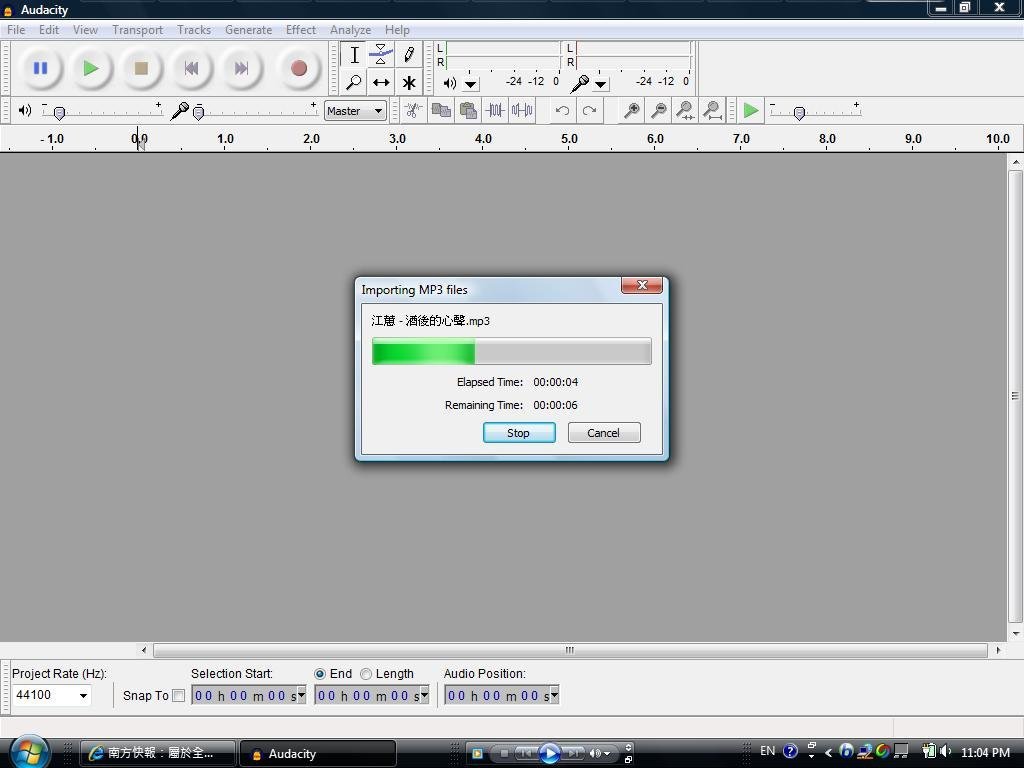Click the Stop transport button in the toolbar
The image size is (1024, 768).
pyautogui.click(x=141, y=68)
